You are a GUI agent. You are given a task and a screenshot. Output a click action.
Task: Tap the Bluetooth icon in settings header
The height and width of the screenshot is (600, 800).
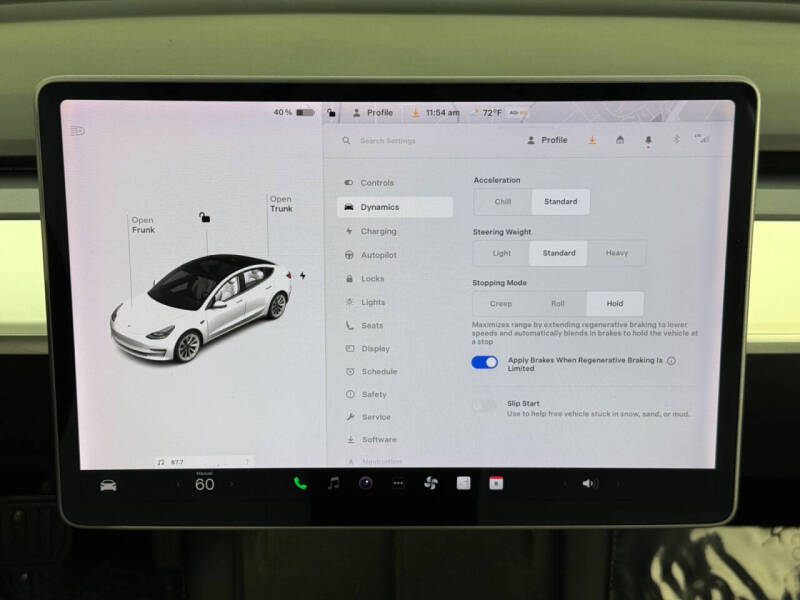pyautogui.click(x=677, y=141)
